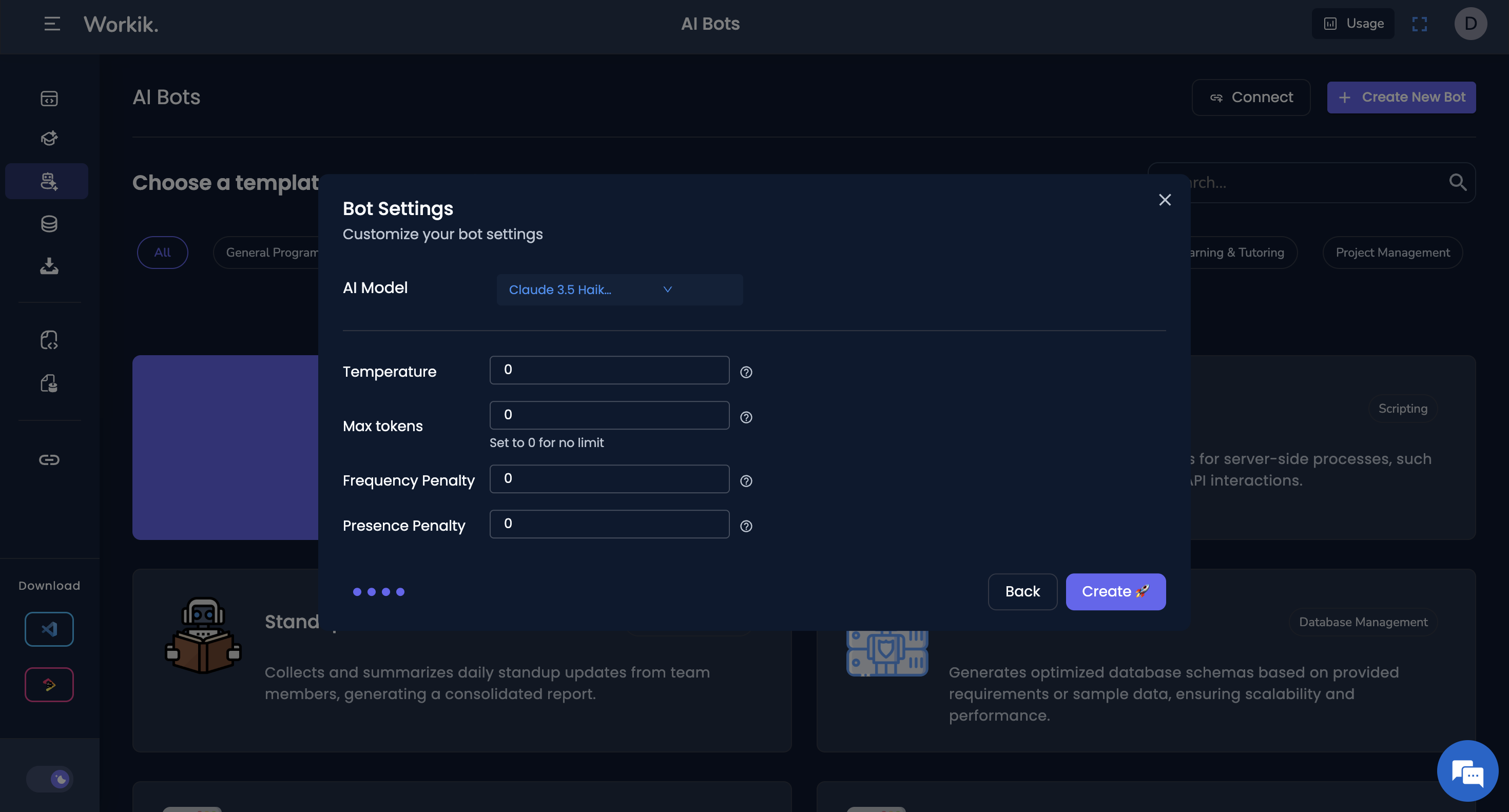This screenshot has width=1509, height=812.
Task: Open the Usage panel
Action: point(1353,24)
